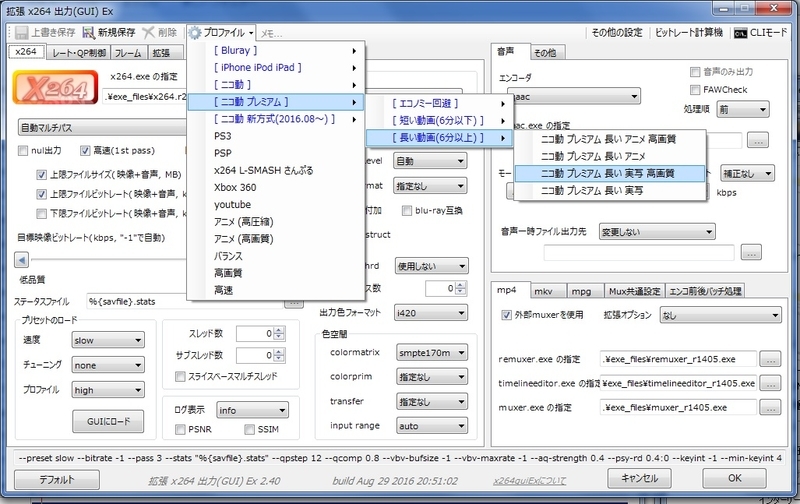
Task: Open the エンコ前後バッチ処理 tab
Action: tap(705, 291)
